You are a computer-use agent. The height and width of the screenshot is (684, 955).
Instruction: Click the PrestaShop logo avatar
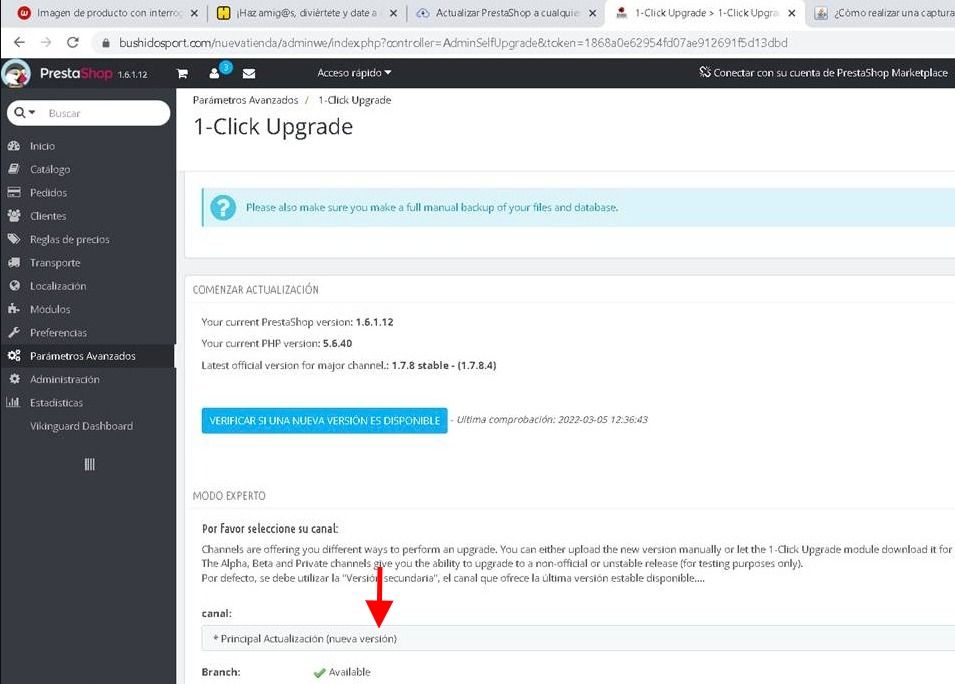click(x=16, y=74)
